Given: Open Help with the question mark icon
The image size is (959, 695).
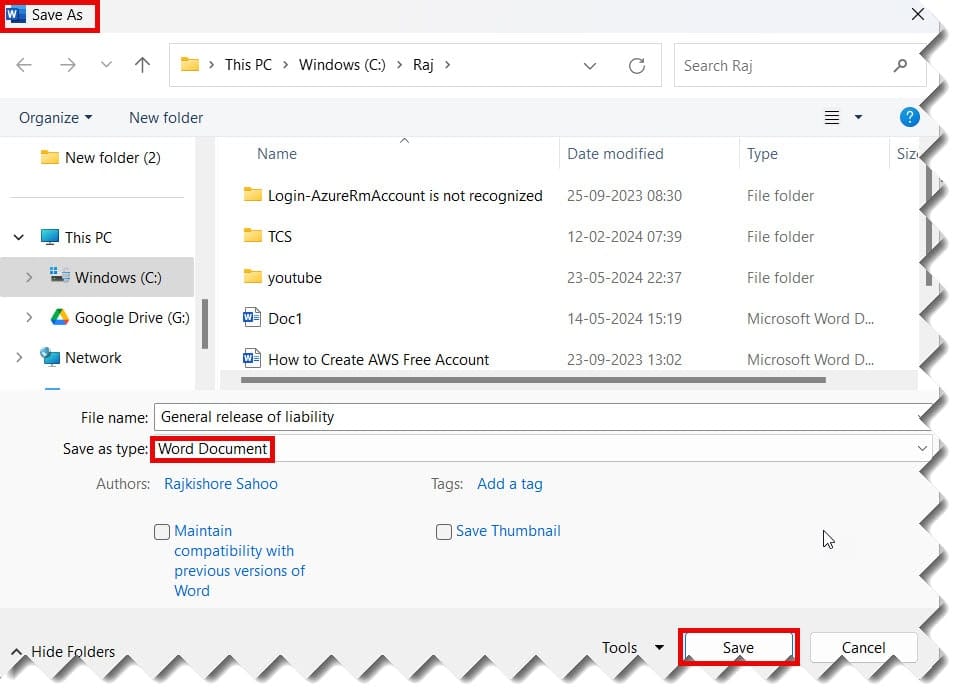Looking at the screenshot, I should click(909, 117).
